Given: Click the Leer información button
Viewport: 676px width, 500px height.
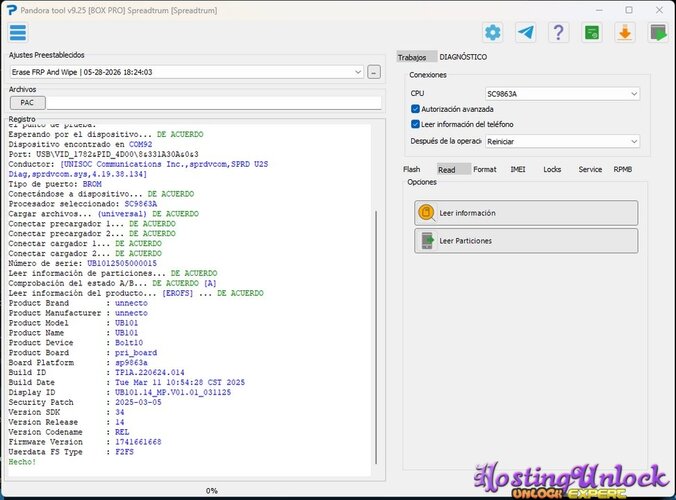Looking at the screenshot, I should tap(526, 212).
